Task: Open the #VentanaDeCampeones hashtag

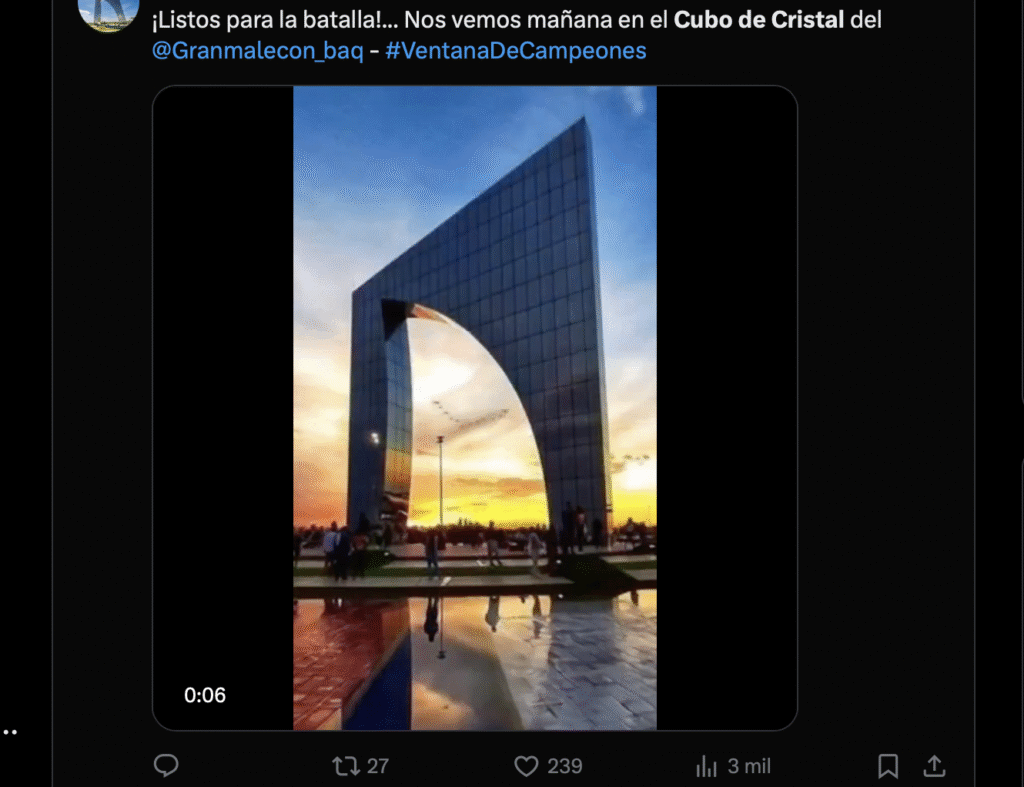Action: tap(515, 50)
